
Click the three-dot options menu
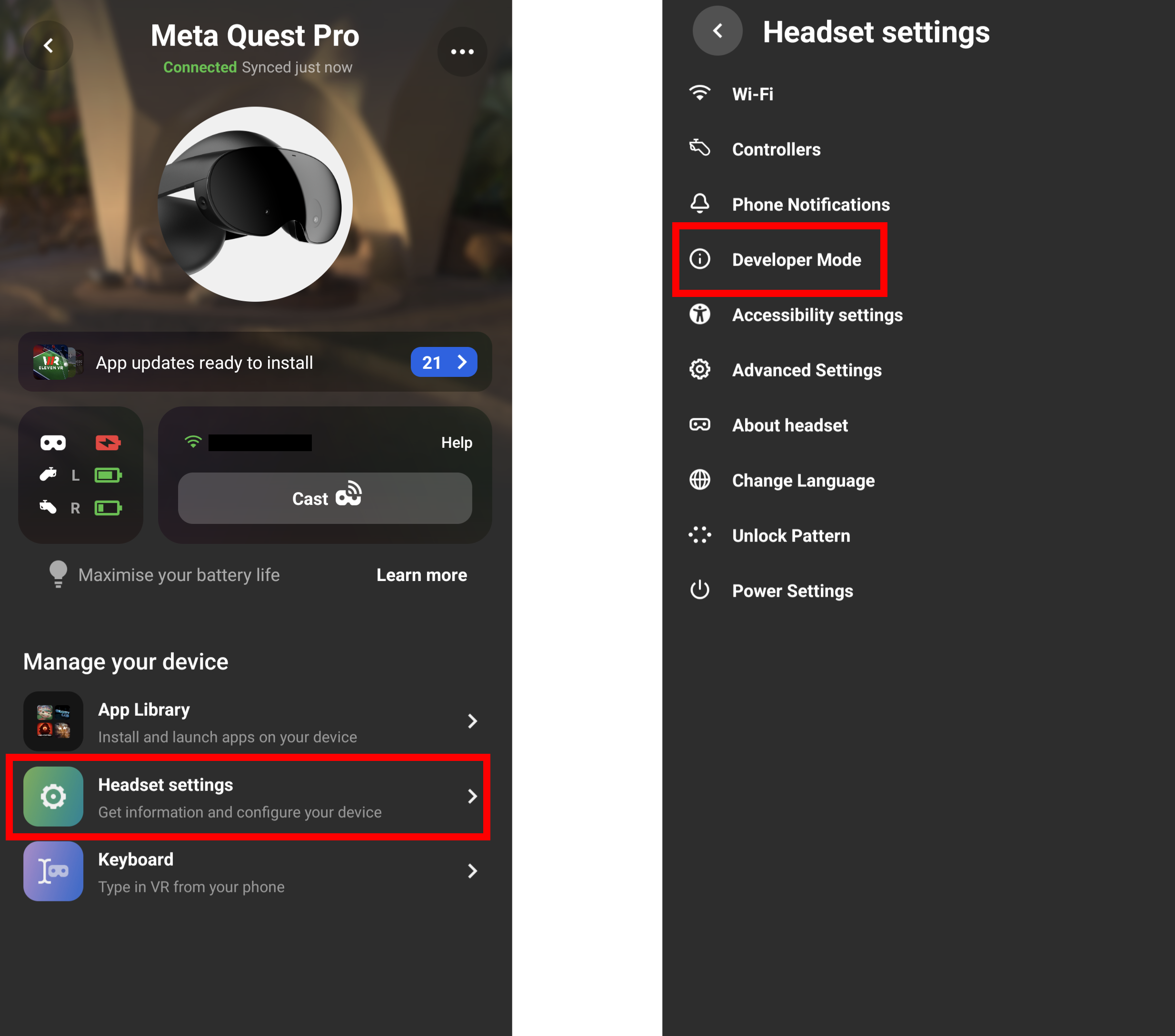click(462, 51)
